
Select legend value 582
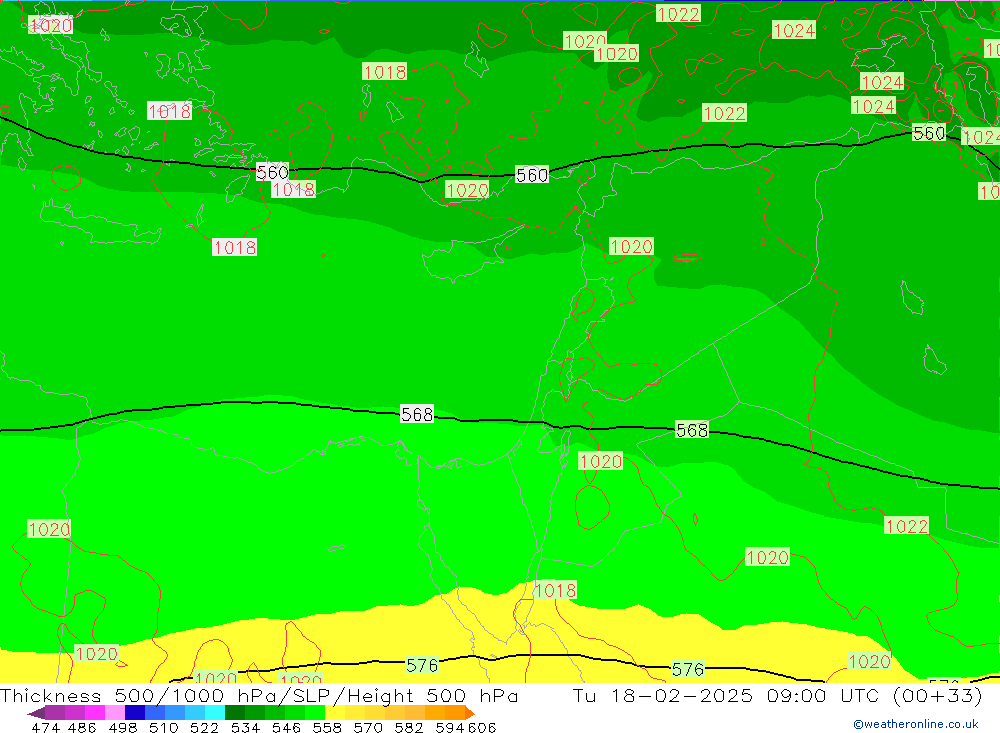pos(408,727)
